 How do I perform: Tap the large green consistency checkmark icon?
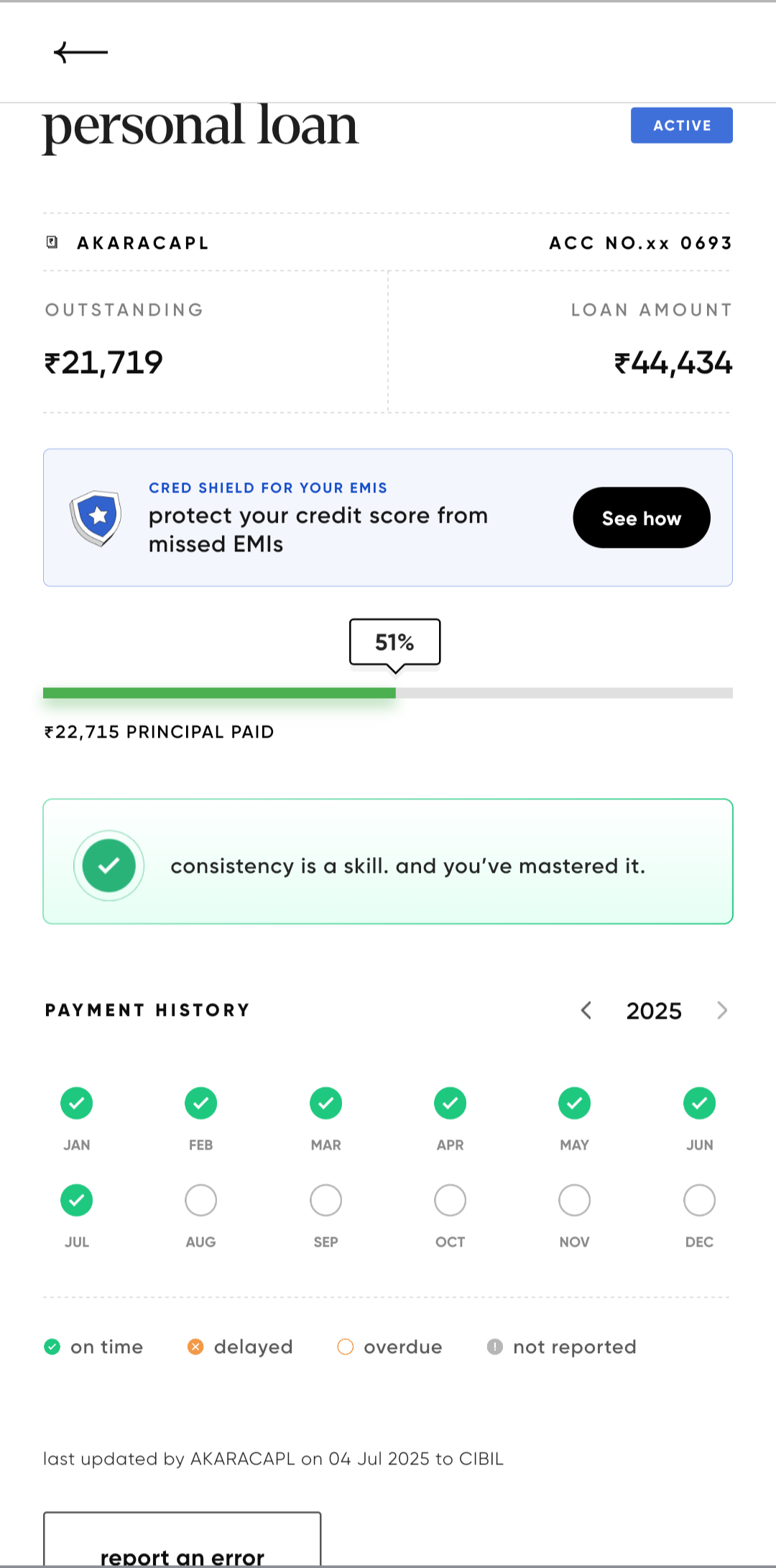coord(109,866)
